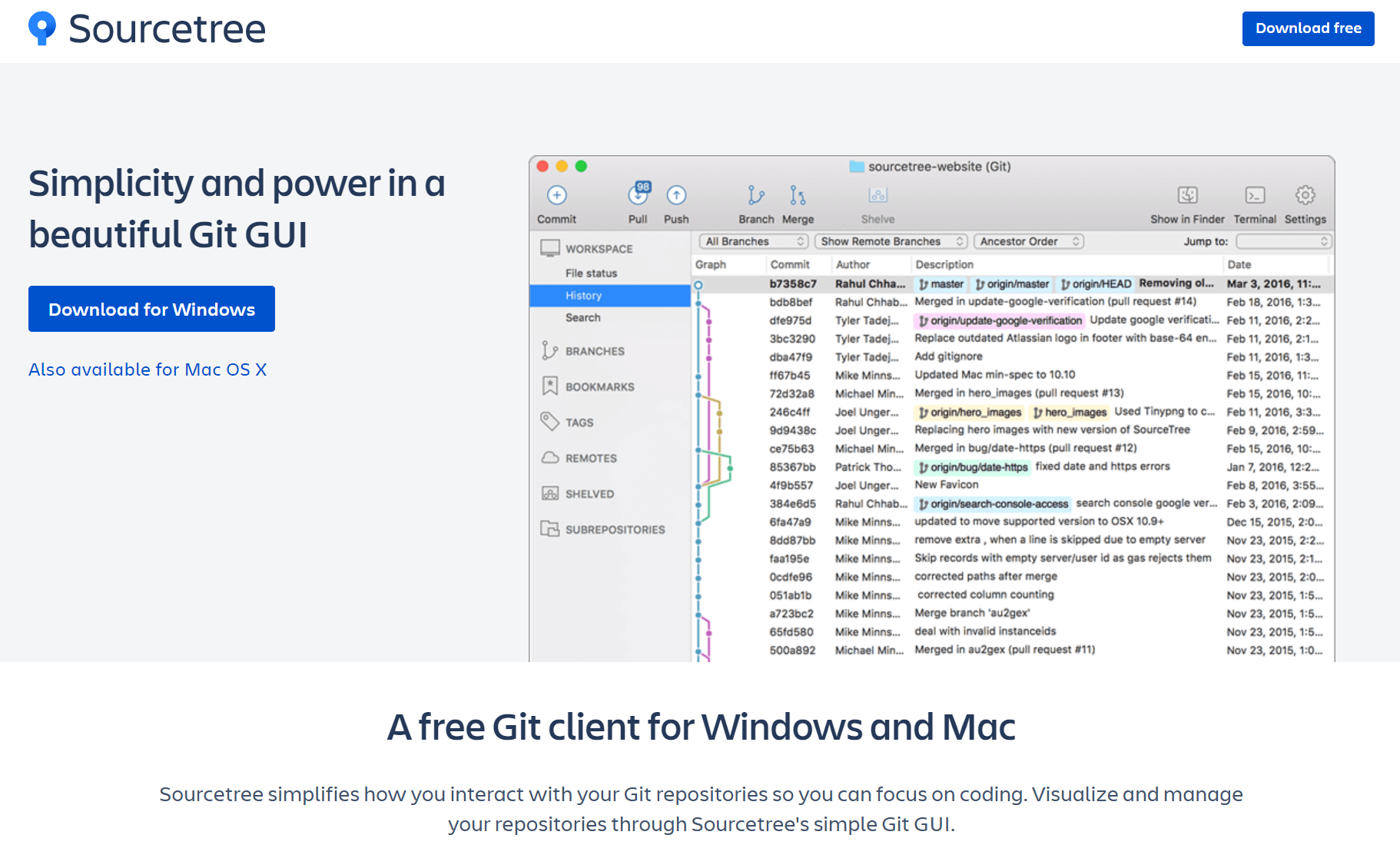Click the graph node for b7358c7
This screenshot has height=868, width=1400.
pos(698,285)
